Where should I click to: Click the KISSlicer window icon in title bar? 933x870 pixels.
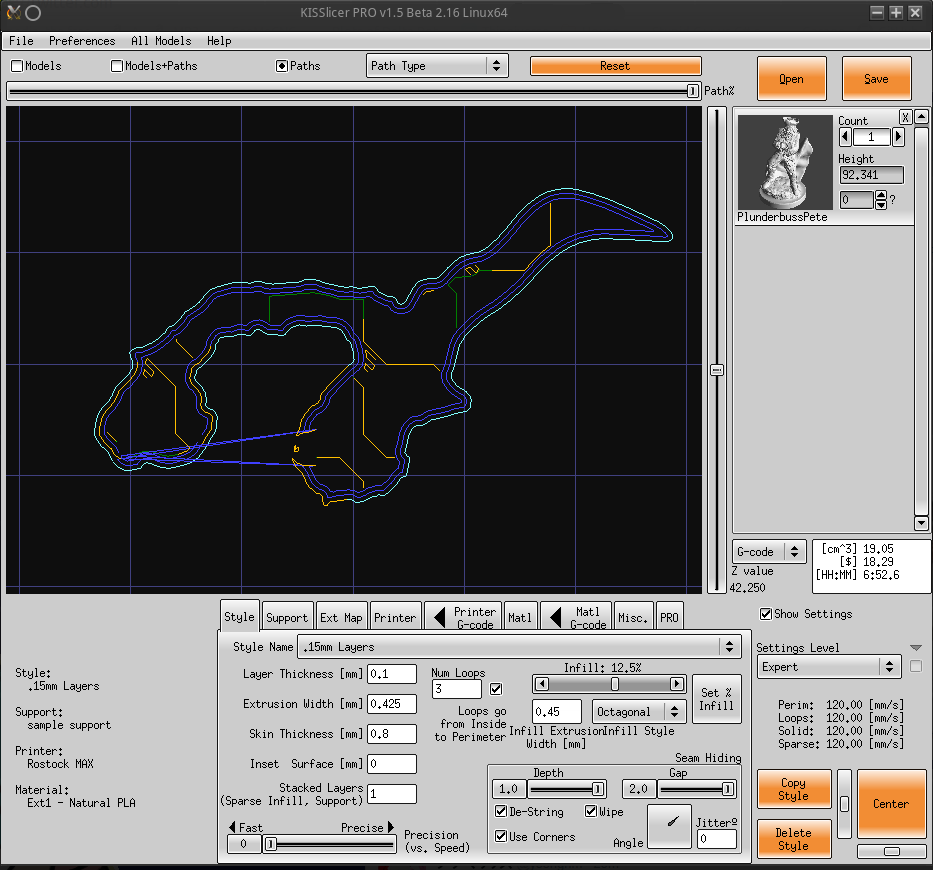click(13, 12)
